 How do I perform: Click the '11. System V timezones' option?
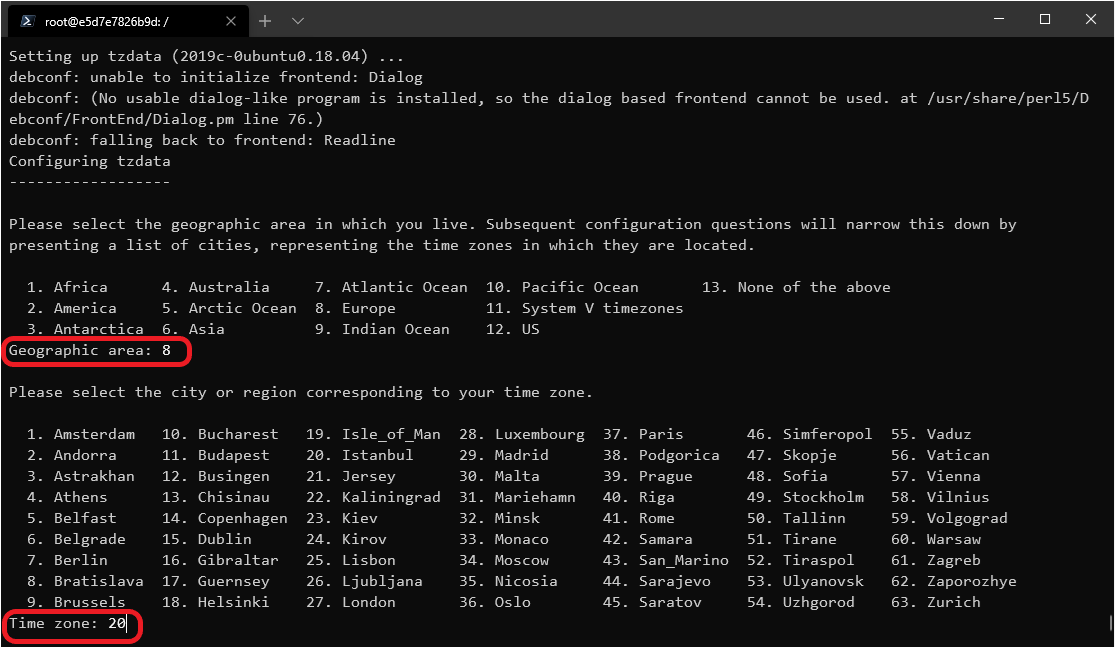coord(585,308)
